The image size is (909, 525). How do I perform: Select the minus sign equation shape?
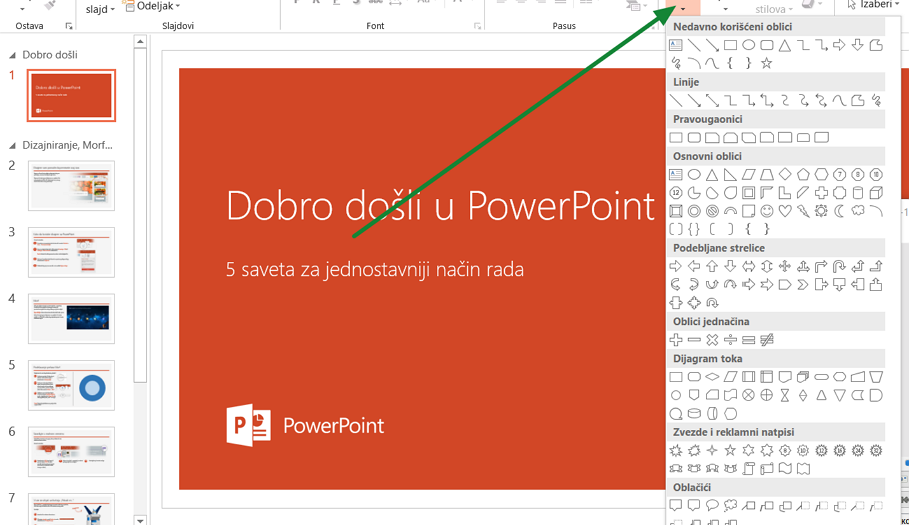point(694,340)
